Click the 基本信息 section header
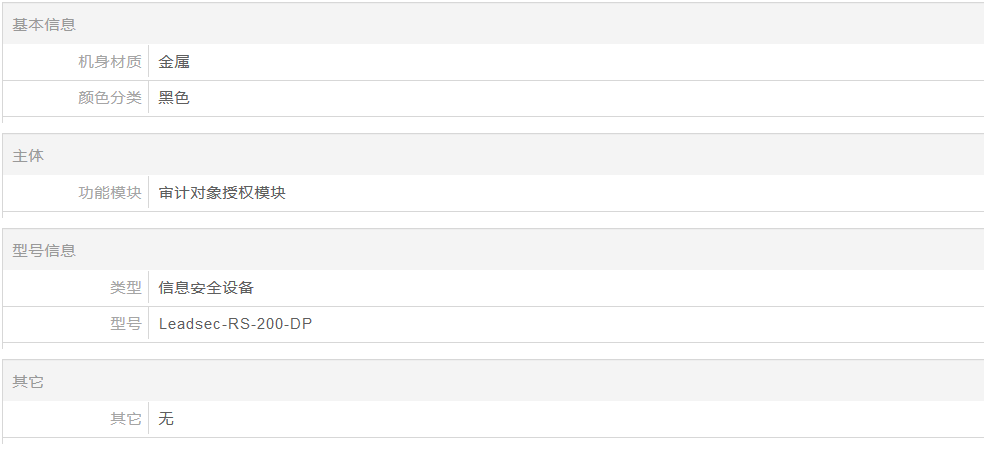This screenshot has height=454, width=991. [x=44, y=25]
